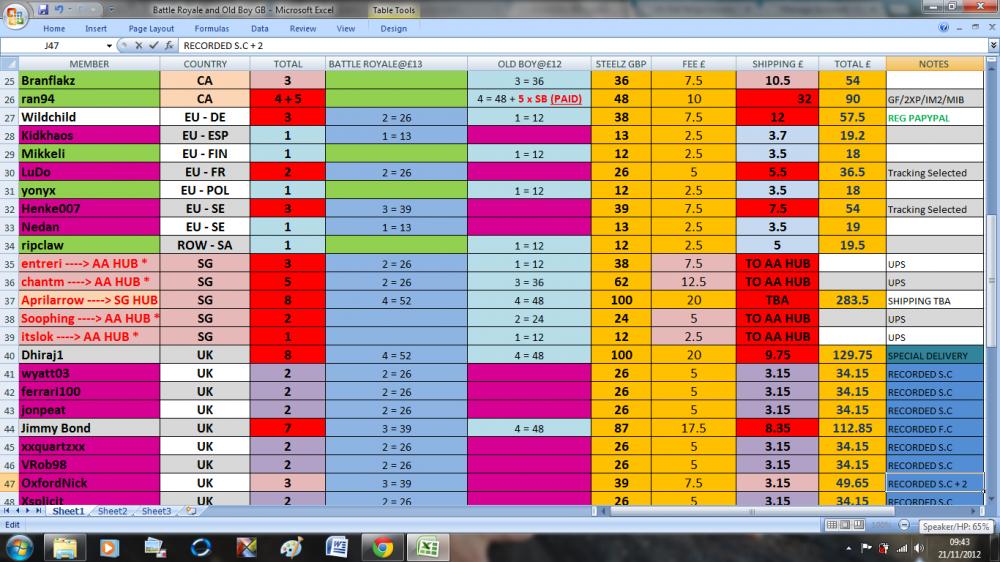Go to first sheet with navigation arrow
This screenshot has height=562, width=1000.
6,511
